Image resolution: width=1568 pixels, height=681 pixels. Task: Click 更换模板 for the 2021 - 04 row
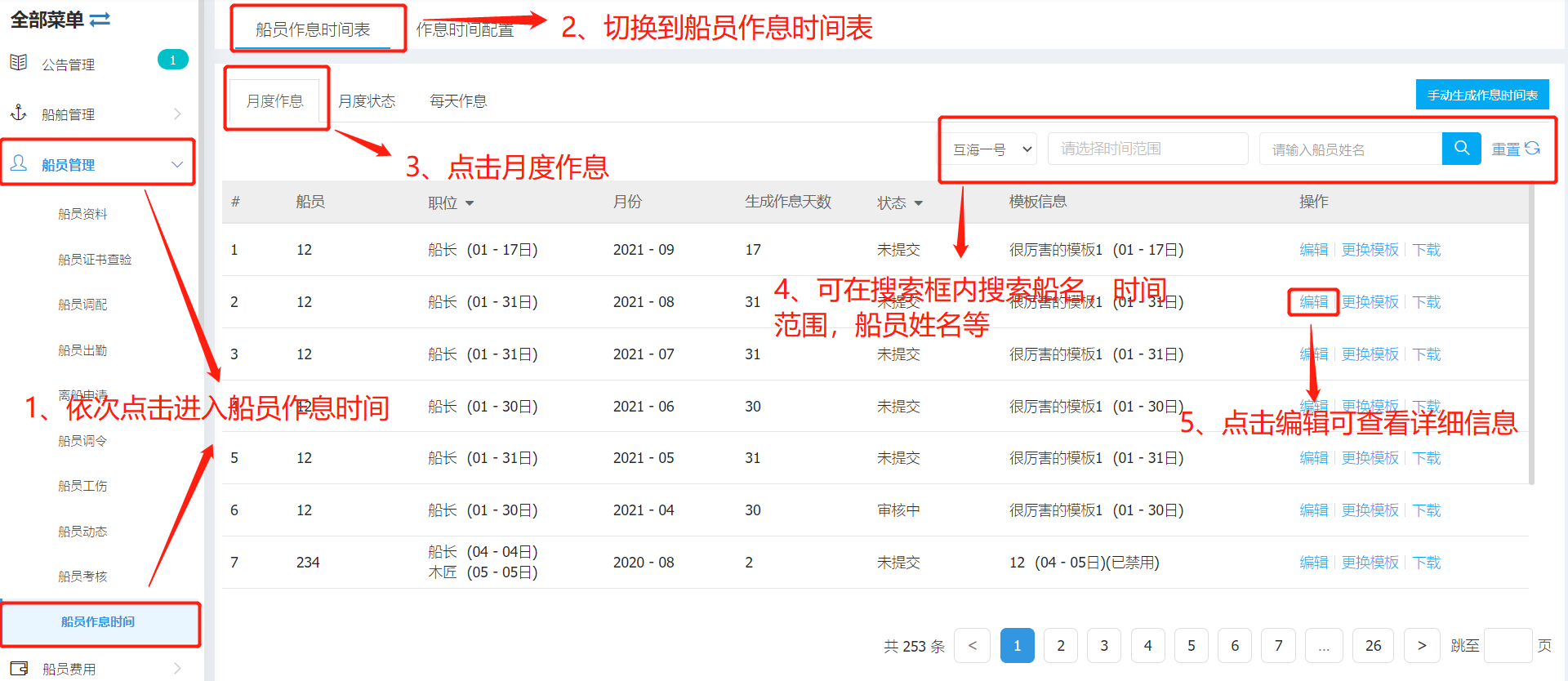coord(1370,510)
